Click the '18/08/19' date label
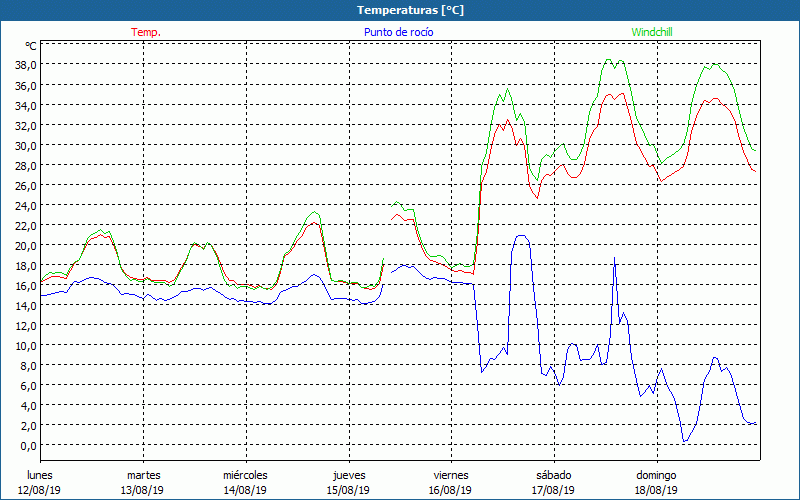Image resolution: width=800 pixels, height=500 pixels. click(x=656, y=490)
